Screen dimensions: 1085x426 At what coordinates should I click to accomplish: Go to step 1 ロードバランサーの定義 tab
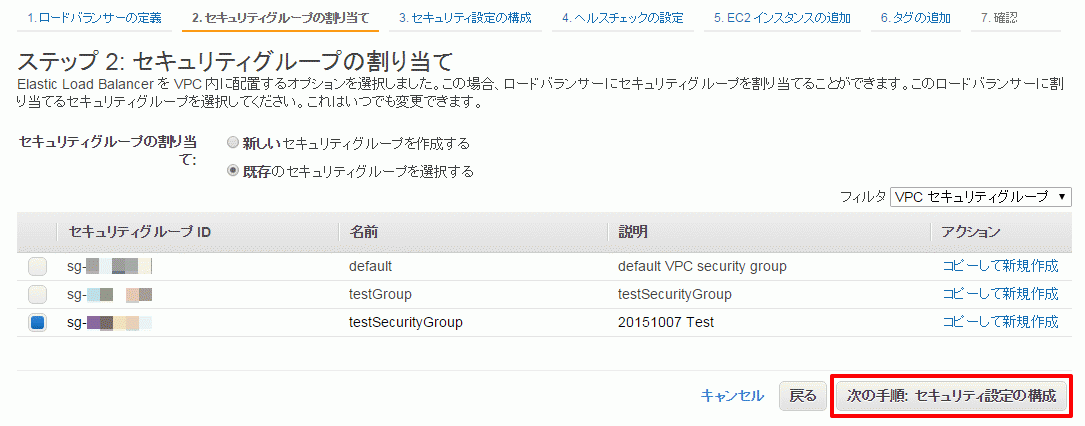[93, 18]
